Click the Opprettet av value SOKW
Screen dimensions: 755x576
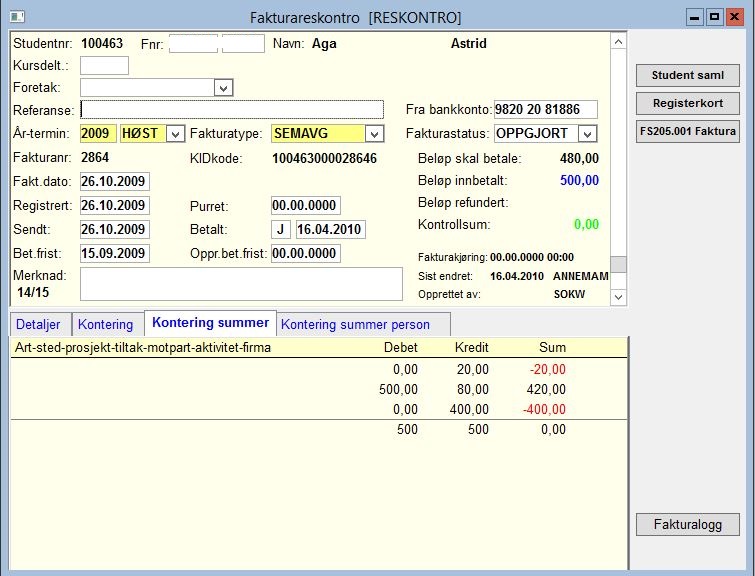tap(569, 294)
